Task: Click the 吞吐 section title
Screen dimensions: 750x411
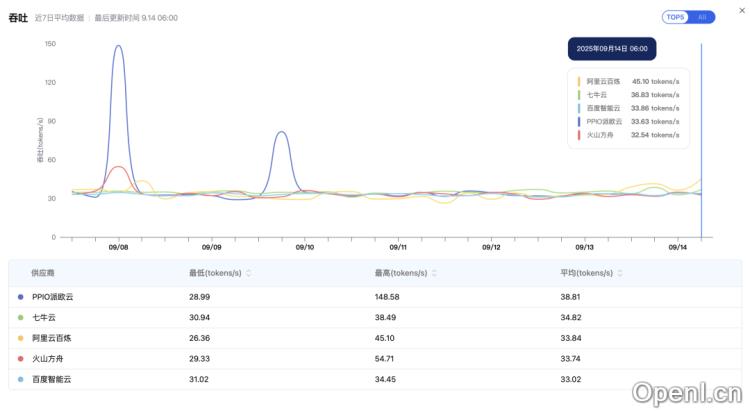Action: point(17,17)
